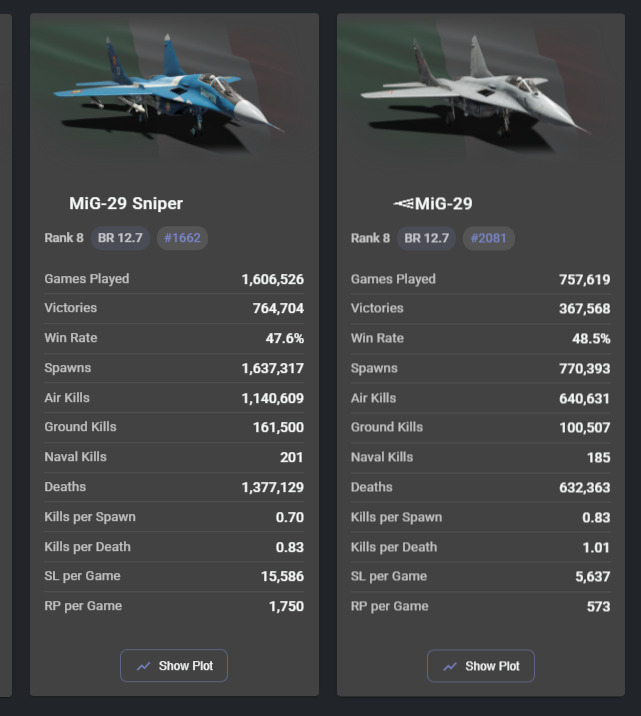Select the Games Played value 1,606,526
The height and width of the screenshot is (716, 641).
(x=272, y=280)
